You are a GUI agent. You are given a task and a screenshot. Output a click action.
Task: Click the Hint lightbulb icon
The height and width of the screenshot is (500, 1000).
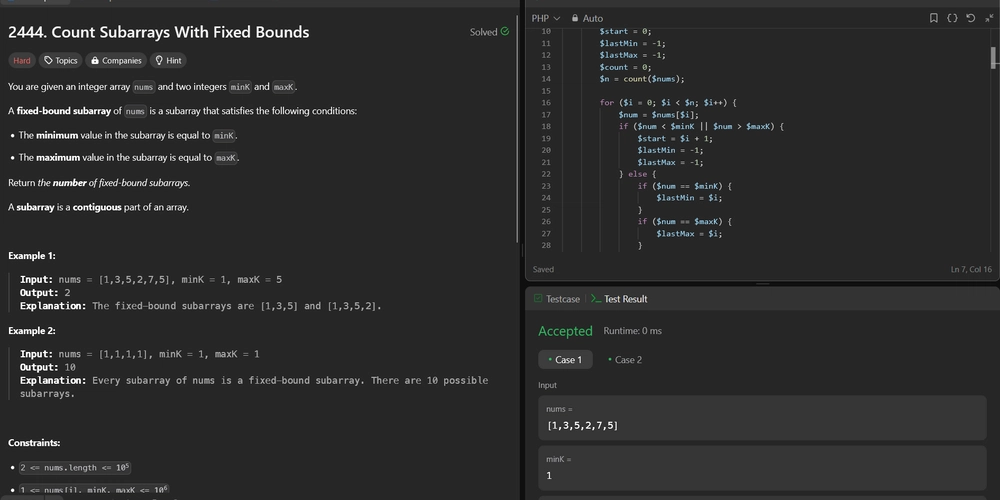tap(159, 61)
